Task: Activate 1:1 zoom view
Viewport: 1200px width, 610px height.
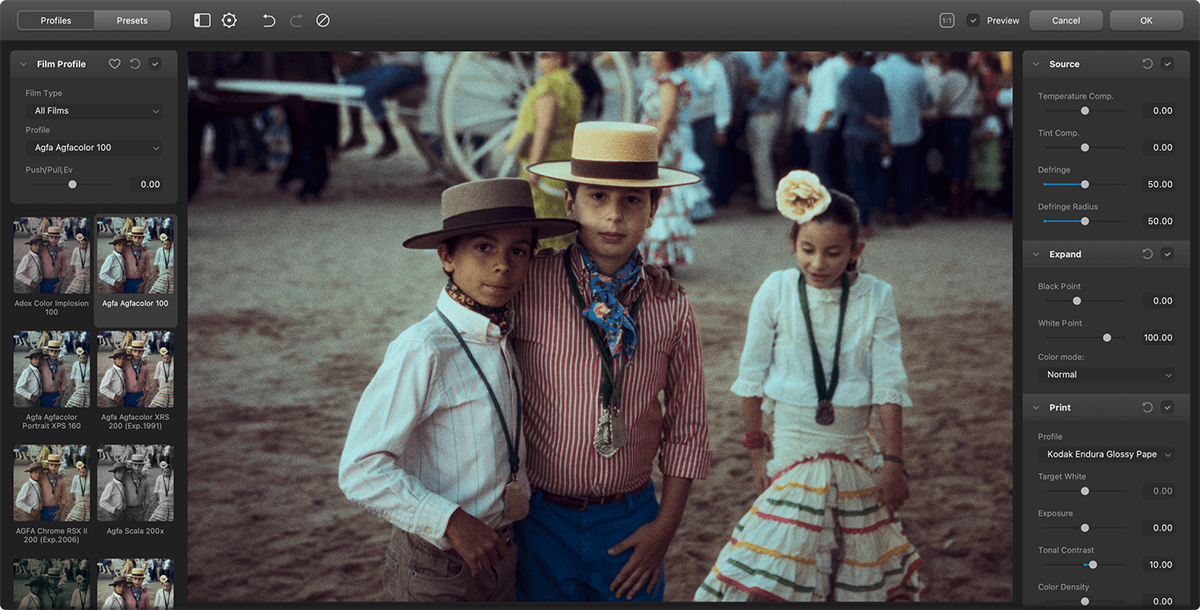Action: tap(949, 20)
